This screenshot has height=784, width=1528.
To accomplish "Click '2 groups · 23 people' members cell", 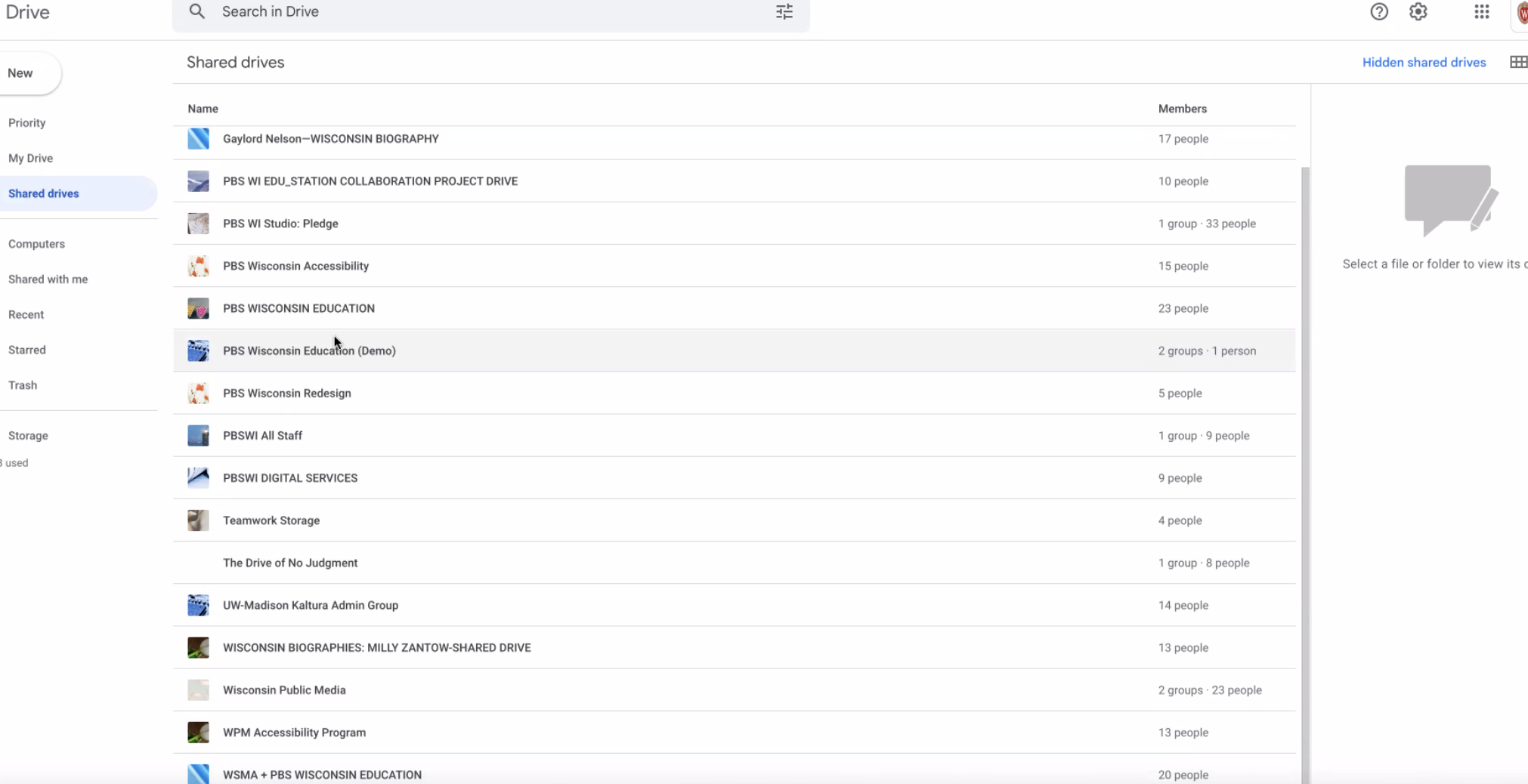I will pos(1209,690).
